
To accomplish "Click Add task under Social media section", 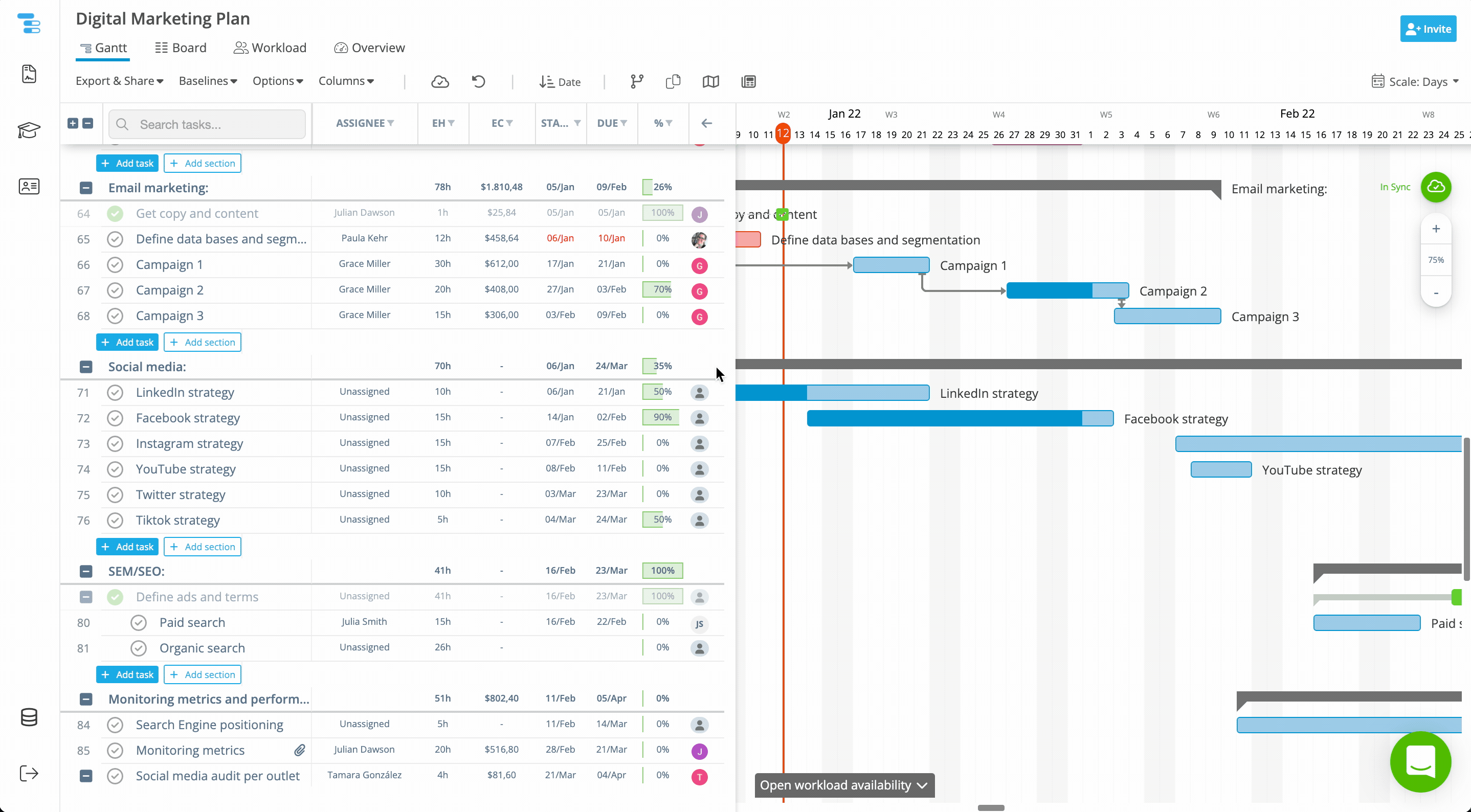I will tap(127, 547).
